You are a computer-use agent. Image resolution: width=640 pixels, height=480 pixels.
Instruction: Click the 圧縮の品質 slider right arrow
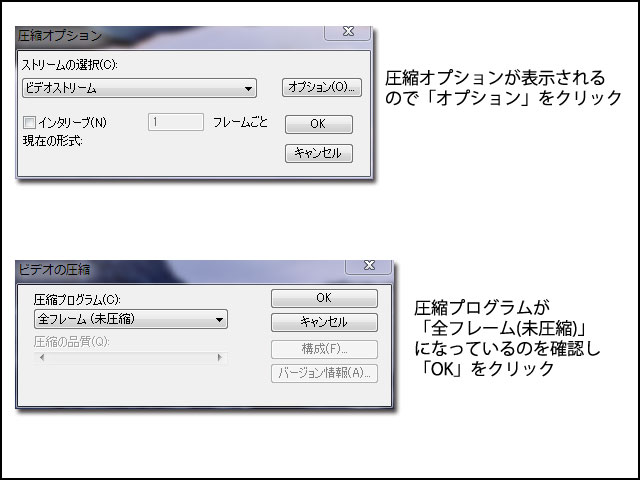[x=220, y=358]
